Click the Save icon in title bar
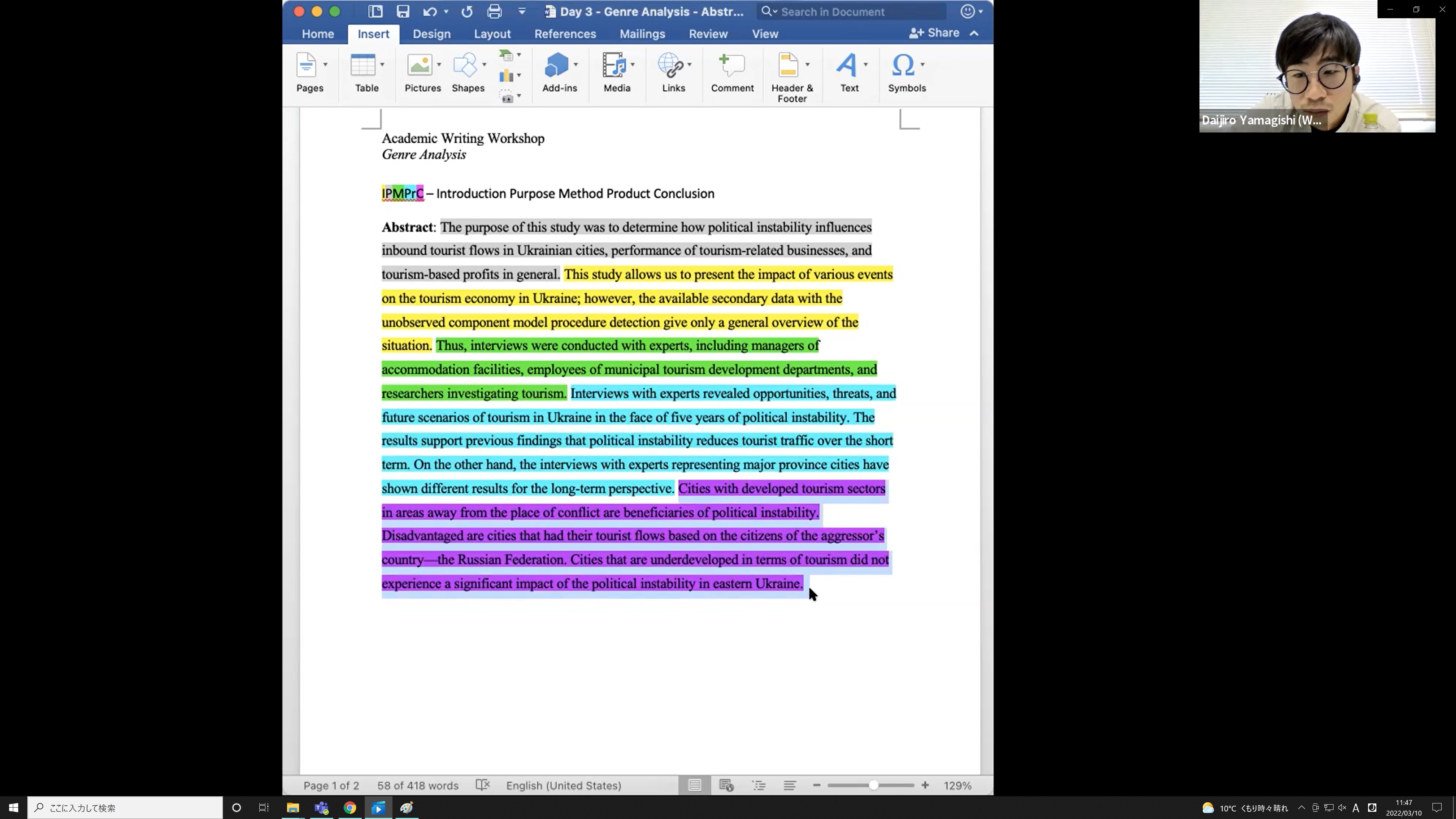 pyautogui.click(x=402, y=11)
